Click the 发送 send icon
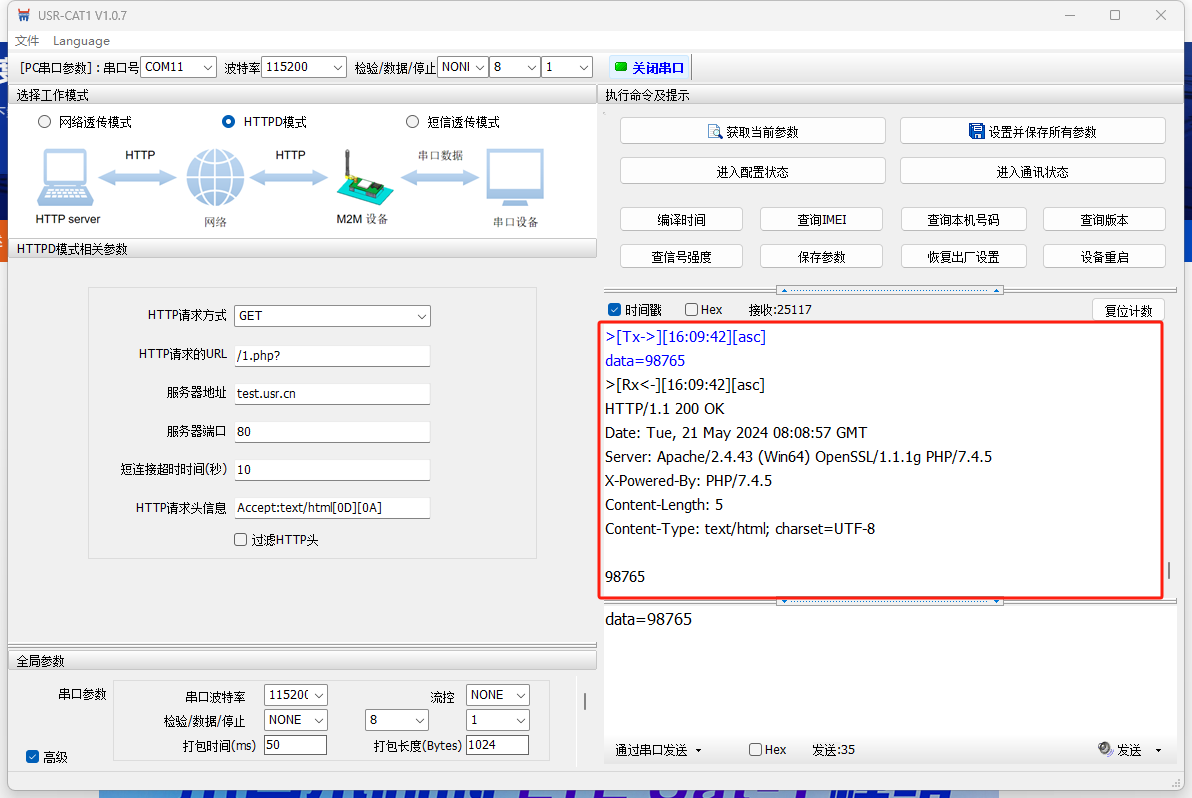The height and width of the screenshot is (798, 1192). click(1105, 749)
